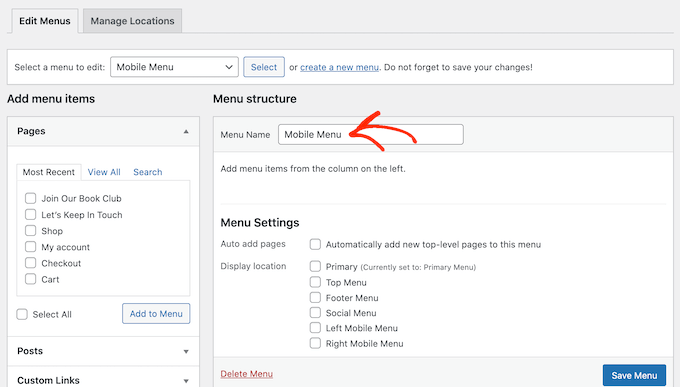Expand the Posts panel
The image size is (680, 387).
point(186,351)
